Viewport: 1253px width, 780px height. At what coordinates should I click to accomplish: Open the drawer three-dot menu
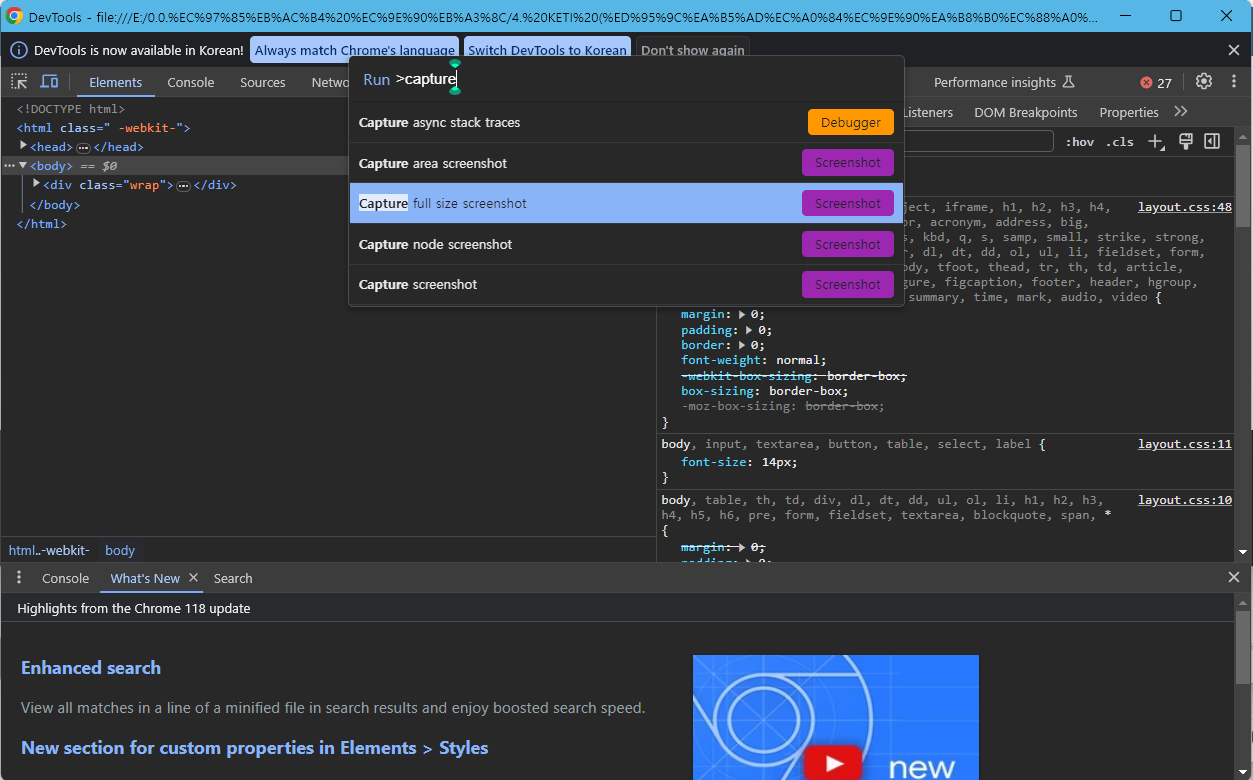click(x=18, y=578)
